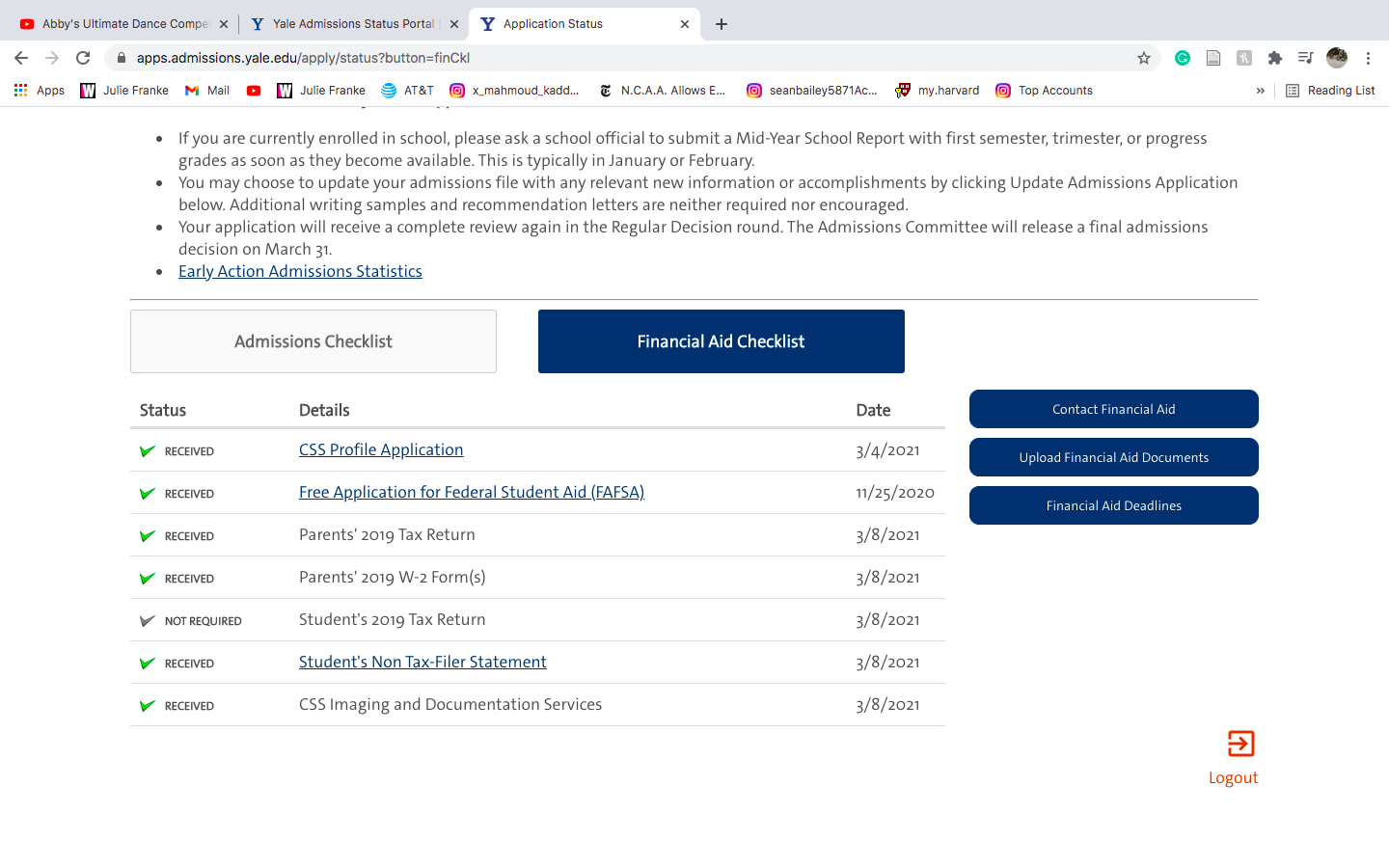Open the seanbailey5871 Instagram bookmark
This screenshot has width=1389, height=868.
(812, 91)
